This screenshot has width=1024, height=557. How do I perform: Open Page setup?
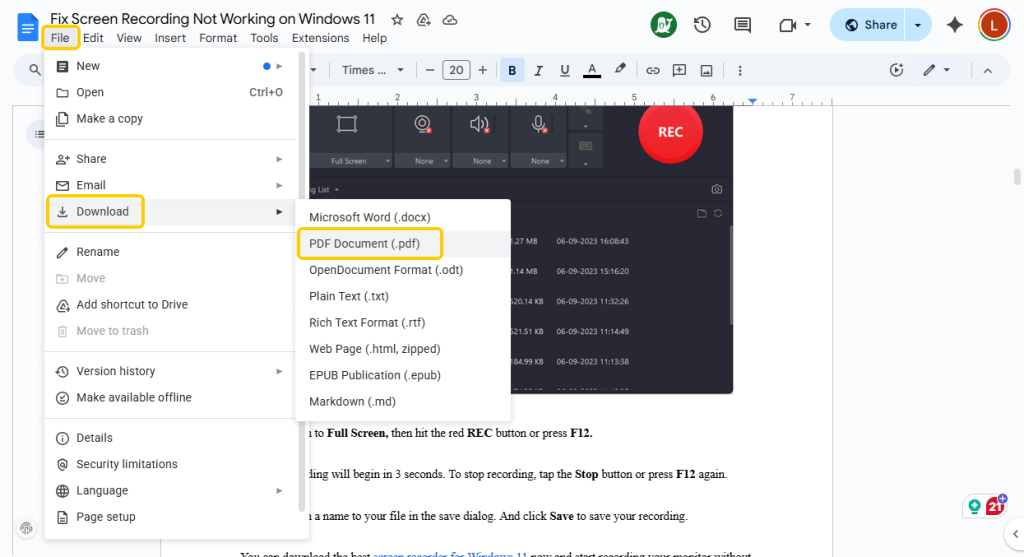tap(170, 517)
